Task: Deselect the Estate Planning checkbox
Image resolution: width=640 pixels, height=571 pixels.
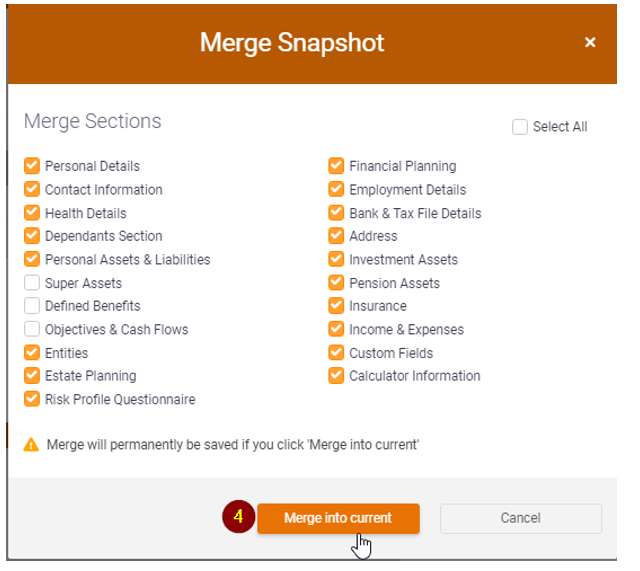Action: pos(32,376)
